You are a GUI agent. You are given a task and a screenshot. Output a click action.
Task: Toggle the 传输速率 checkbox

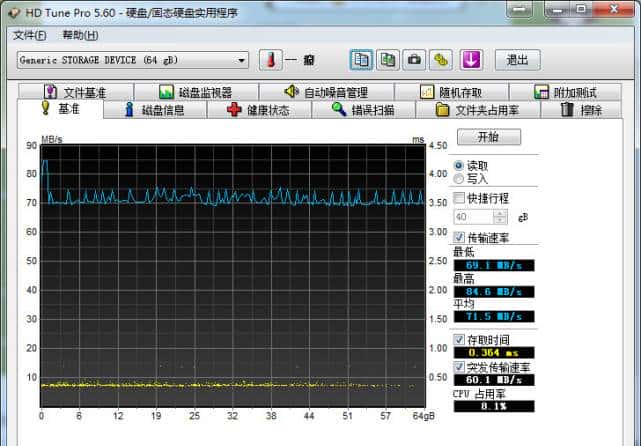tap(459, 237)
